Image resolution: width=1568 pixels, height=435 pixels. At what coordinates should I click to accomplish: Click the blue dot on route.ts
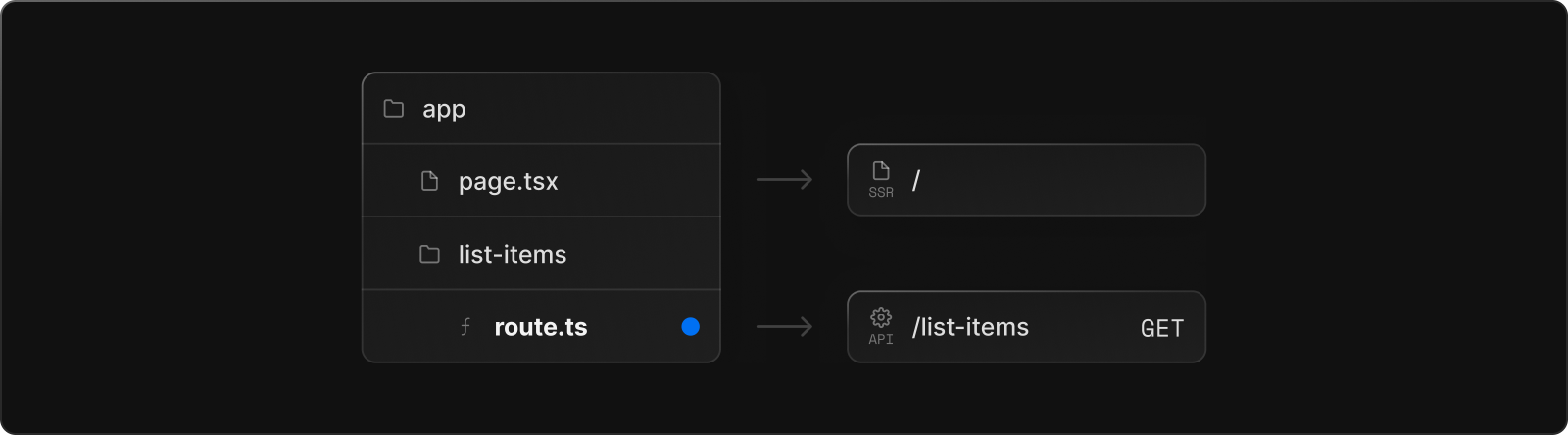point(691,326)
